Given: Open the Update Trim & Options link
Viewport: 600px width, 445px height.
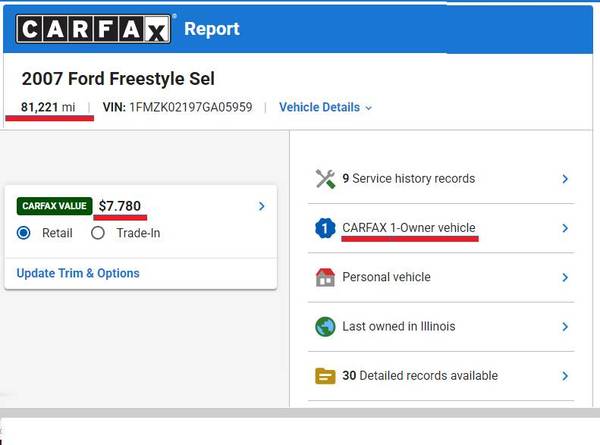Looking at the screenshot, I should [x=78, y=273].
